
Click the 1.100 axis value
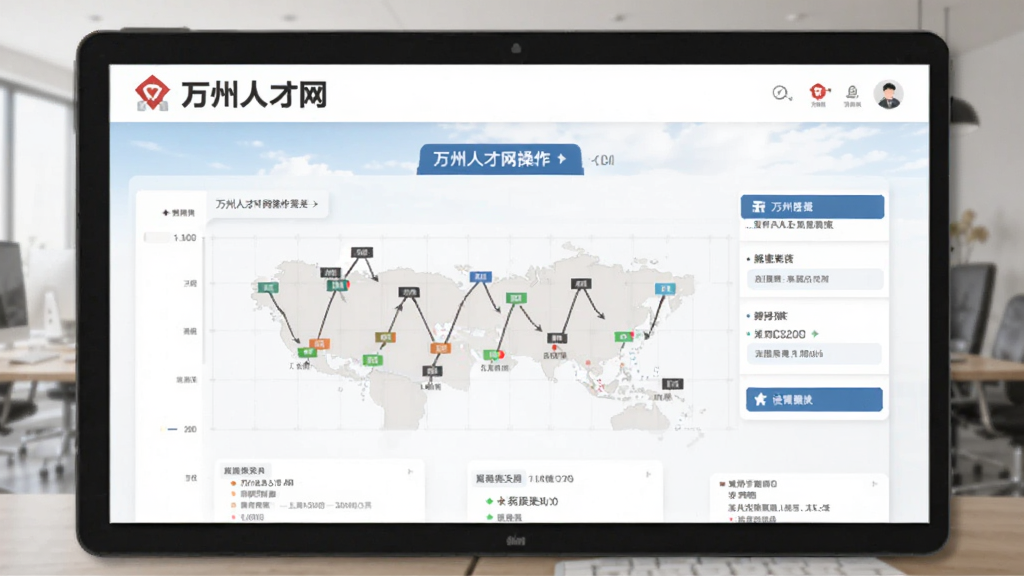click(185, 238)
